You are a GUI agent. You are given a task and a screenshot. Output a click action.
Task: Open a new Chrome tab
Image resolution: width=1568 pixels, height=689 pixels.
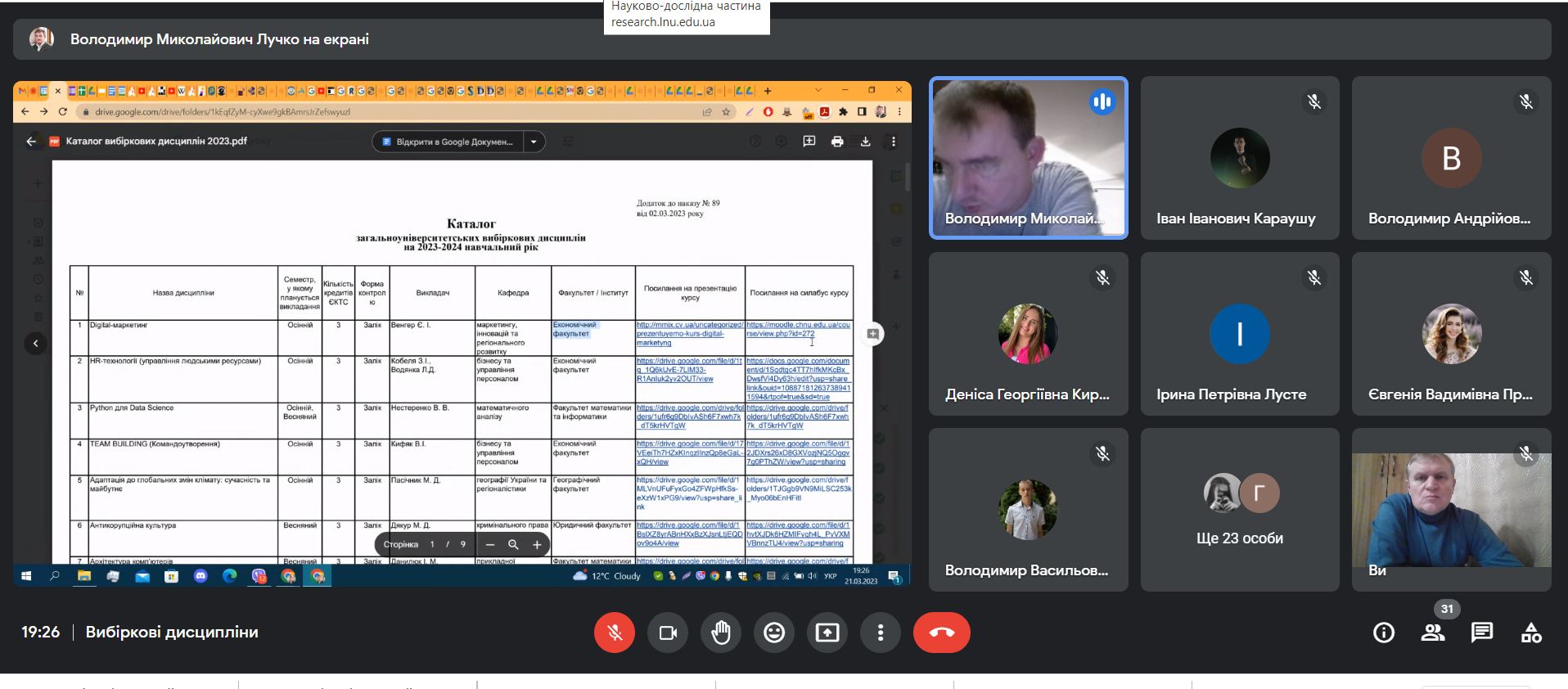(x=768, y=91)
